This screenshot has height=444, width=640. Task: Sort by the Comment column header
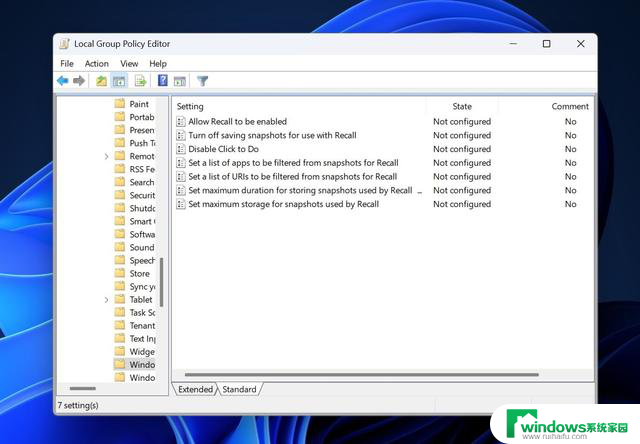click(x=570, y=107)
